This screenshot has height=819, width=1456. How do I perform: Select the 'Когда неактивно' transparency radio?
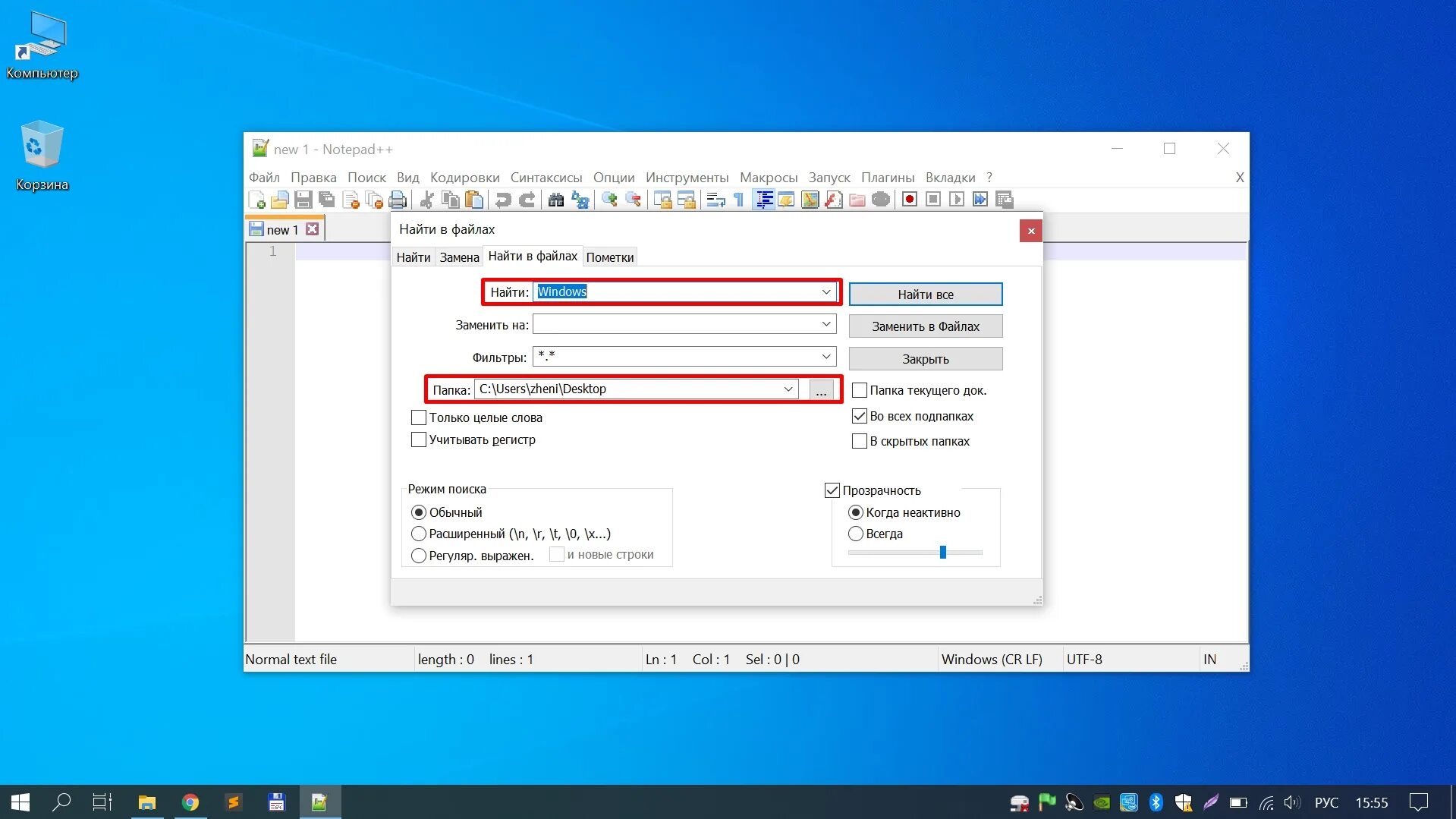click(x=855, y=512)
